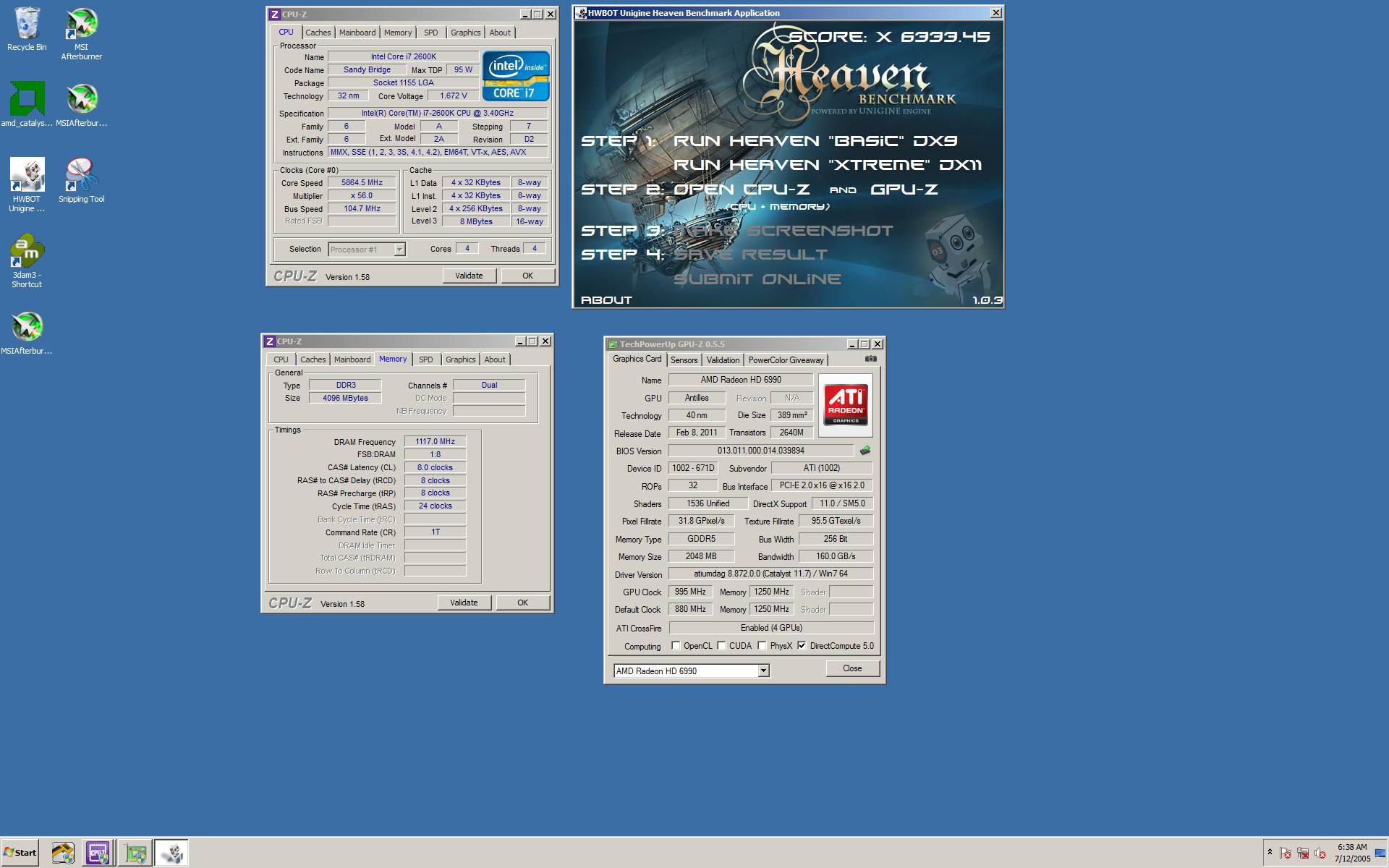Click the DRAM Frequency 1117.0 MHz field
This screenshot has height=868, width=1389.
click(x=435, y=441)
